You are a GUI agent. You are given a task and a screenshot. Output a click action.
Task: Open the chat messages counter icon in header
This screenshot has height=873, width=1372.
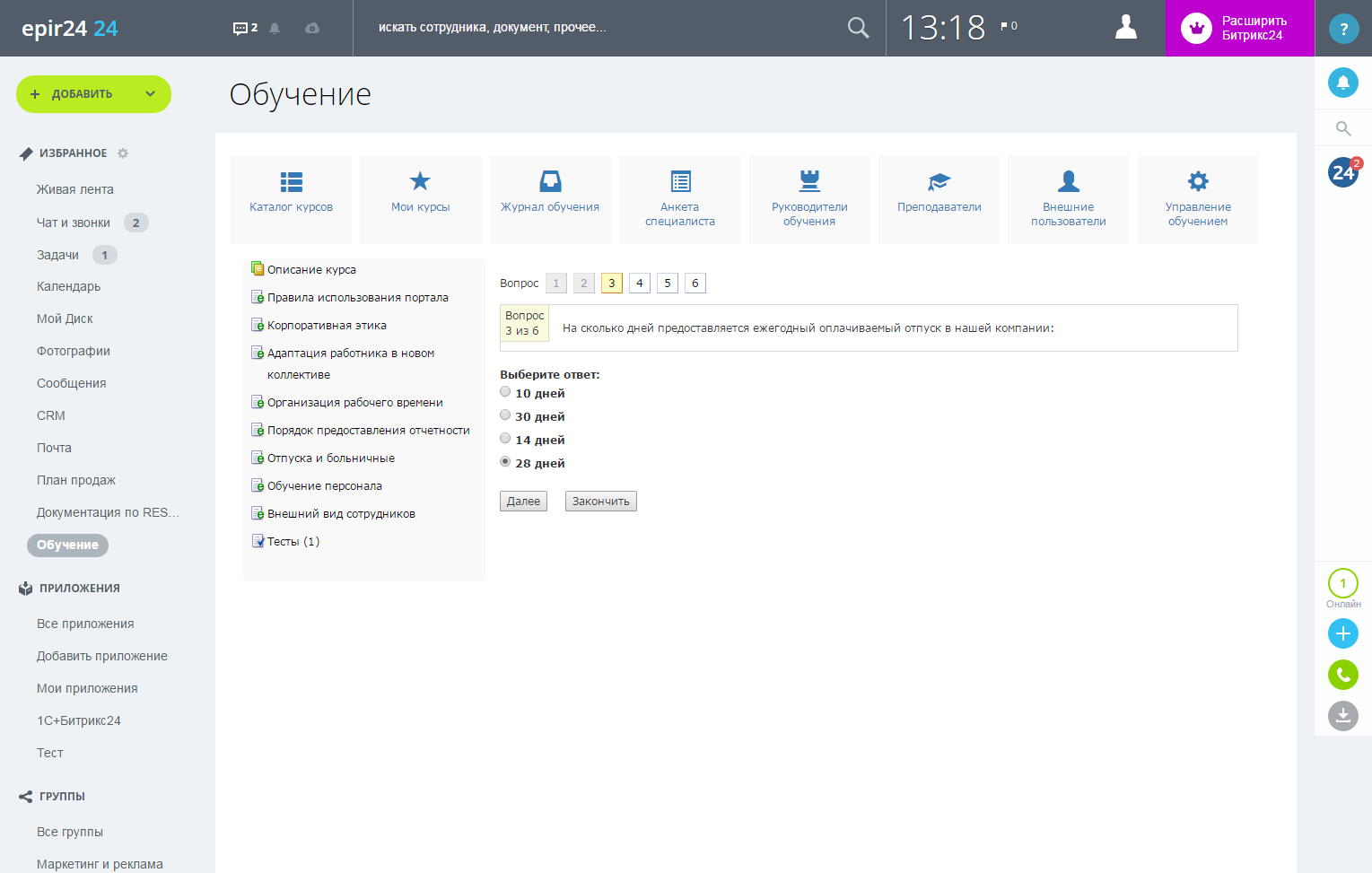click(x=245, y=28)
